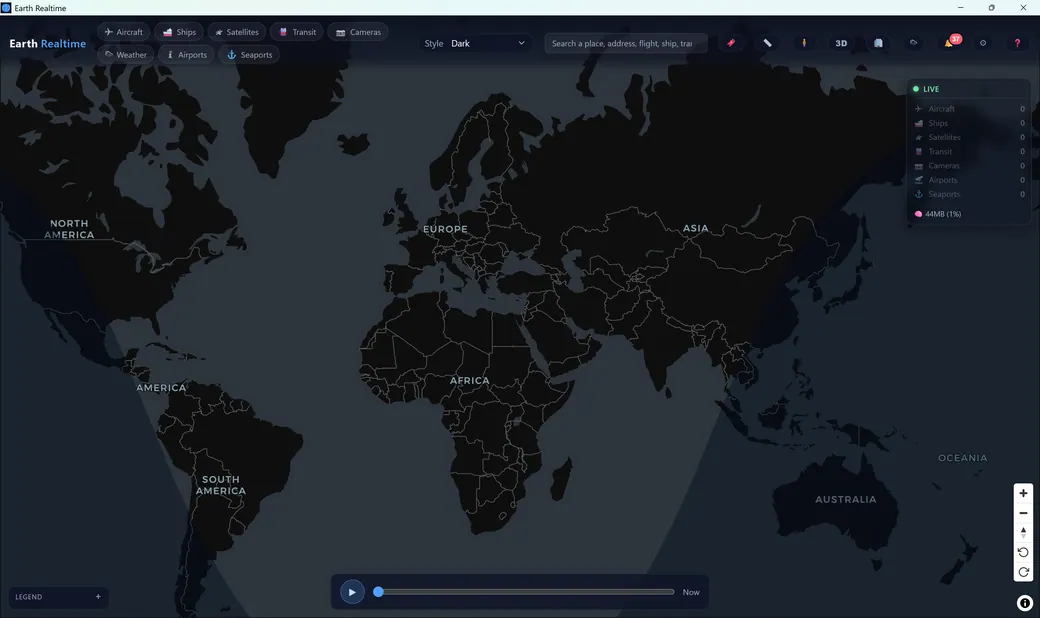Click the EUROPE map label
The width and height of the screenshot is (1040, 618).
coord(446,229)
